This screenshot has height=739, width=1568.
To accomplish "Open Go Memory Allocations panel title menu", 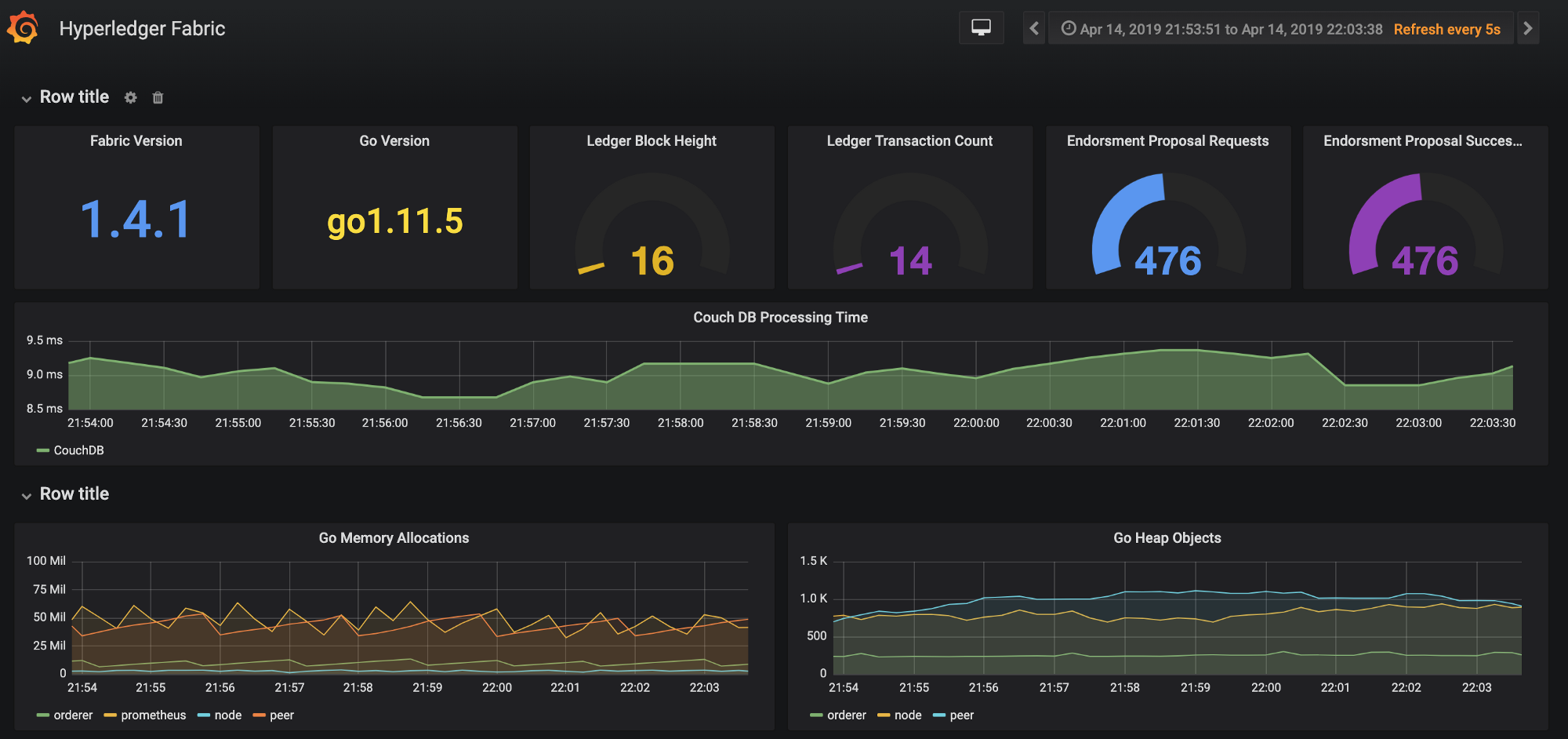I will coord(394,537).
